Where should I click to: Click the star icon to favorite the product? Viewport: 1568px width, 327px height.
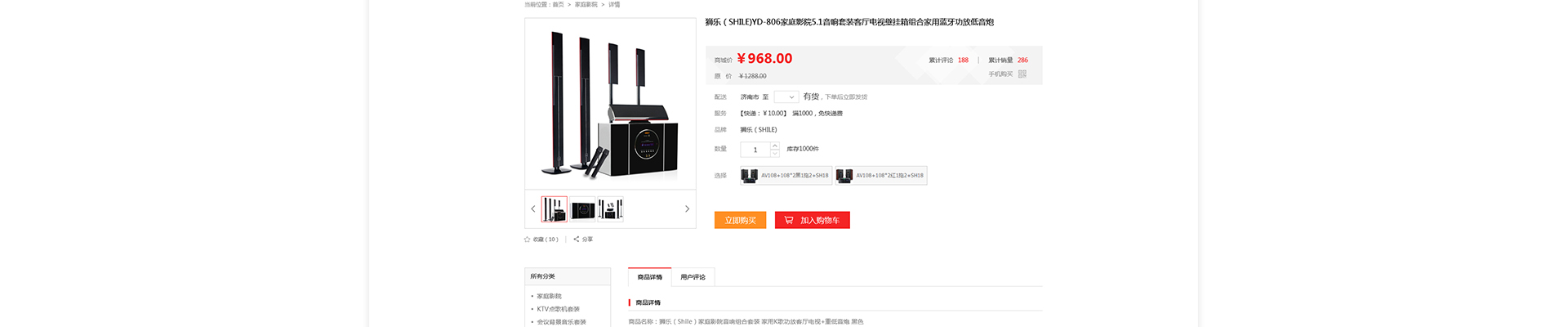click(527, 240)
